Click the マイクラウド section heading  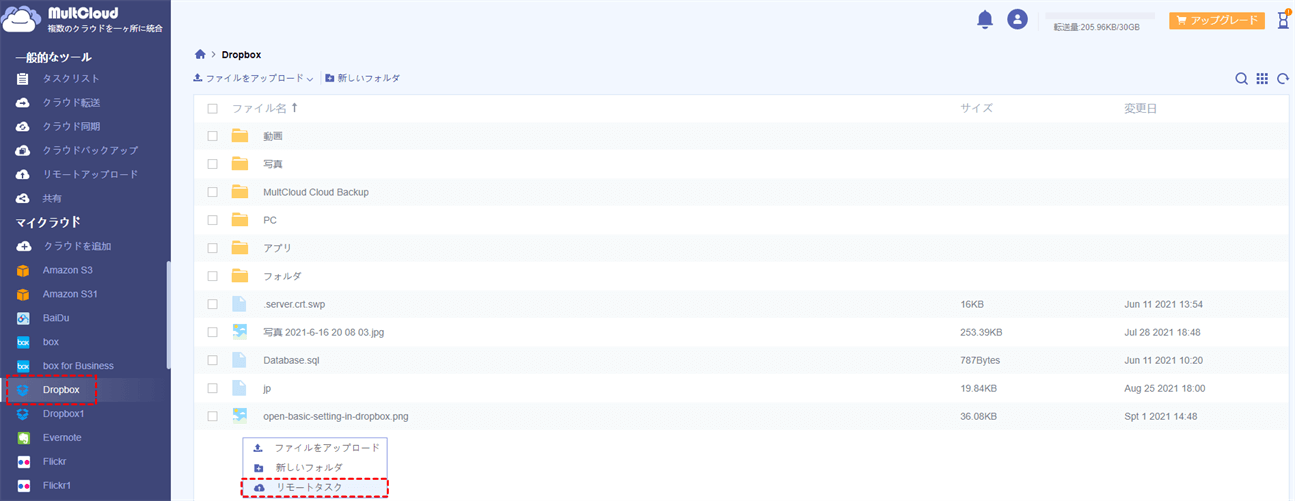[x=48, y=222]
